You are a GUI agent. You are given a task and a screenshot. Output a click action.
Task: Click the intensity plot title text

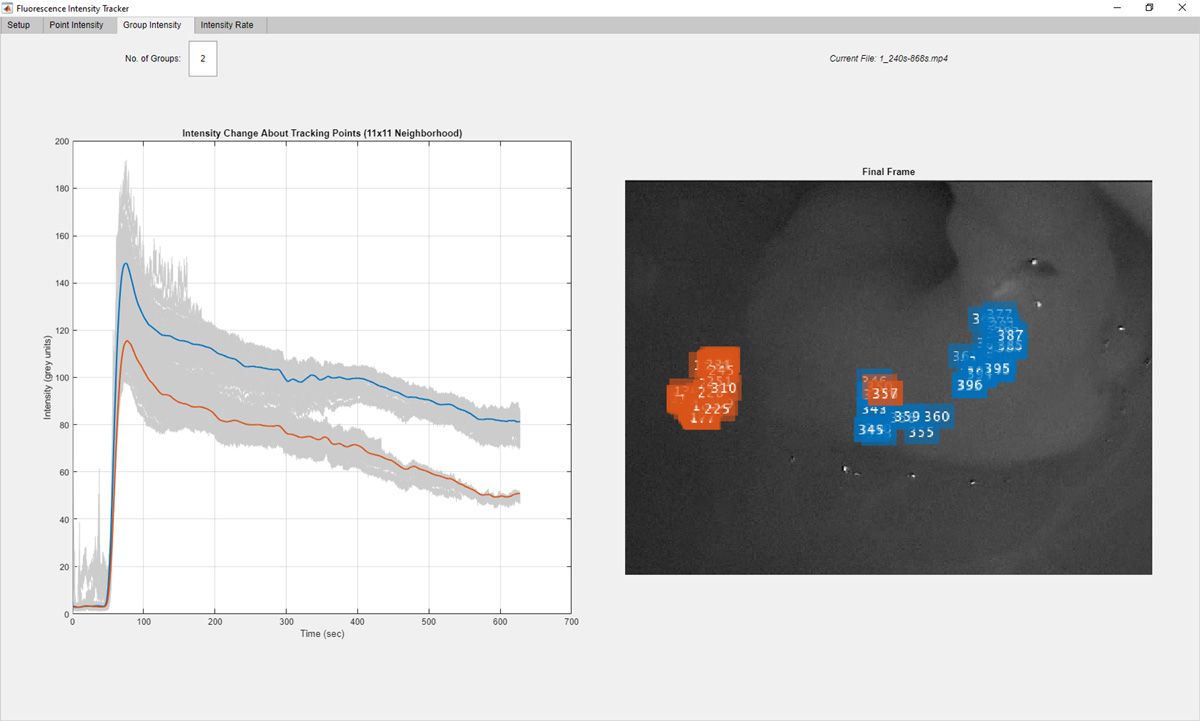pyautogui.click(x=321, y=133)
